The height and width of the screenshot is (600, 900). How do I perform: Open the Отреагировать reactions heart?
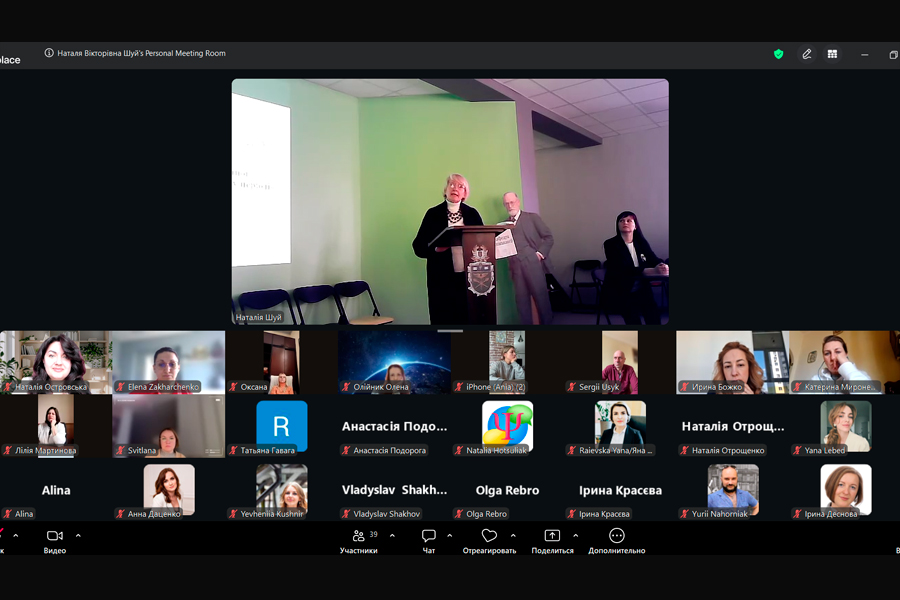489,541
